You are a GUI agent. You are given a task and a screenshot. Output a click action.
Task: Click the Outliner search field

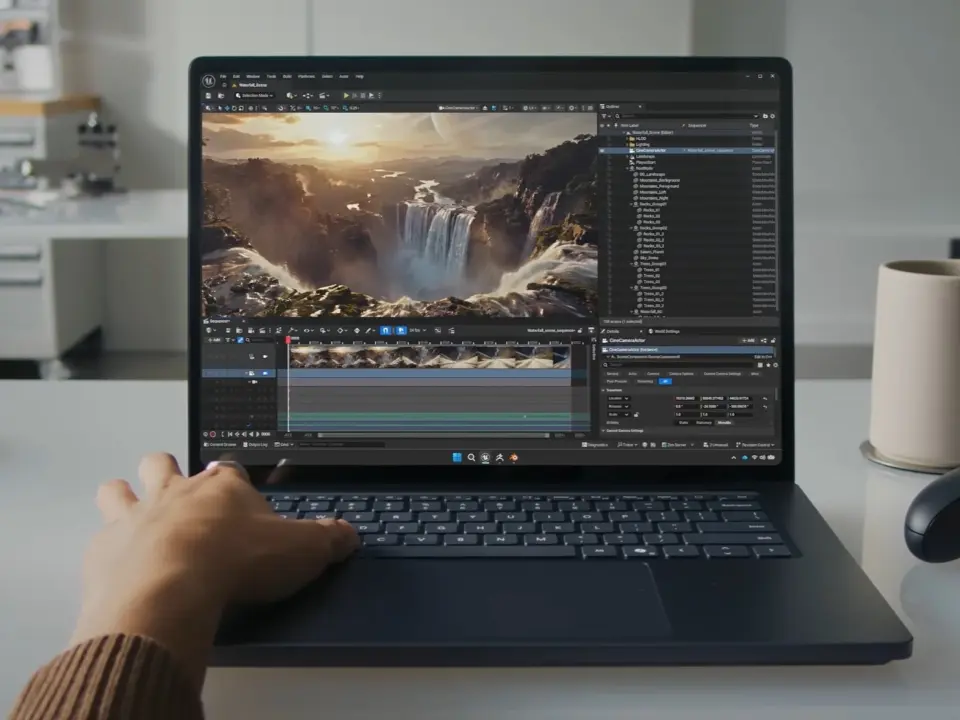click(689, 116)
